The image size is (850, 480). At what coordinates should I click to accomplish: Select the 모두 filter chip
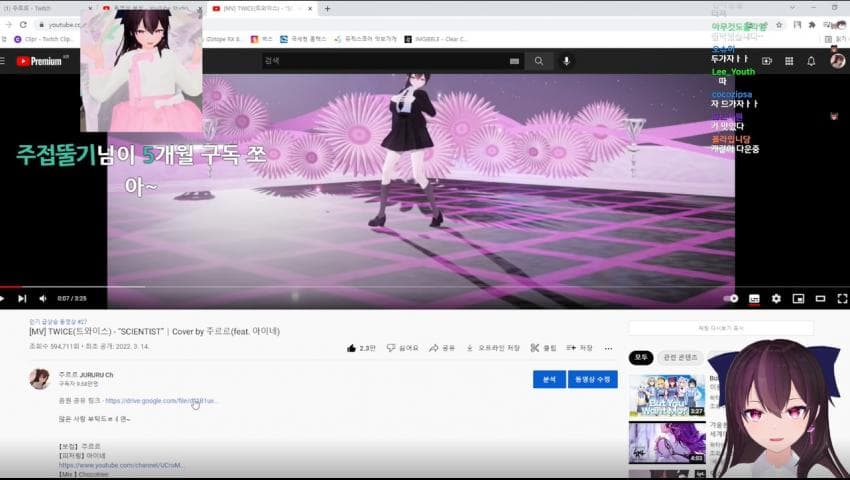(x=641, y=357)
